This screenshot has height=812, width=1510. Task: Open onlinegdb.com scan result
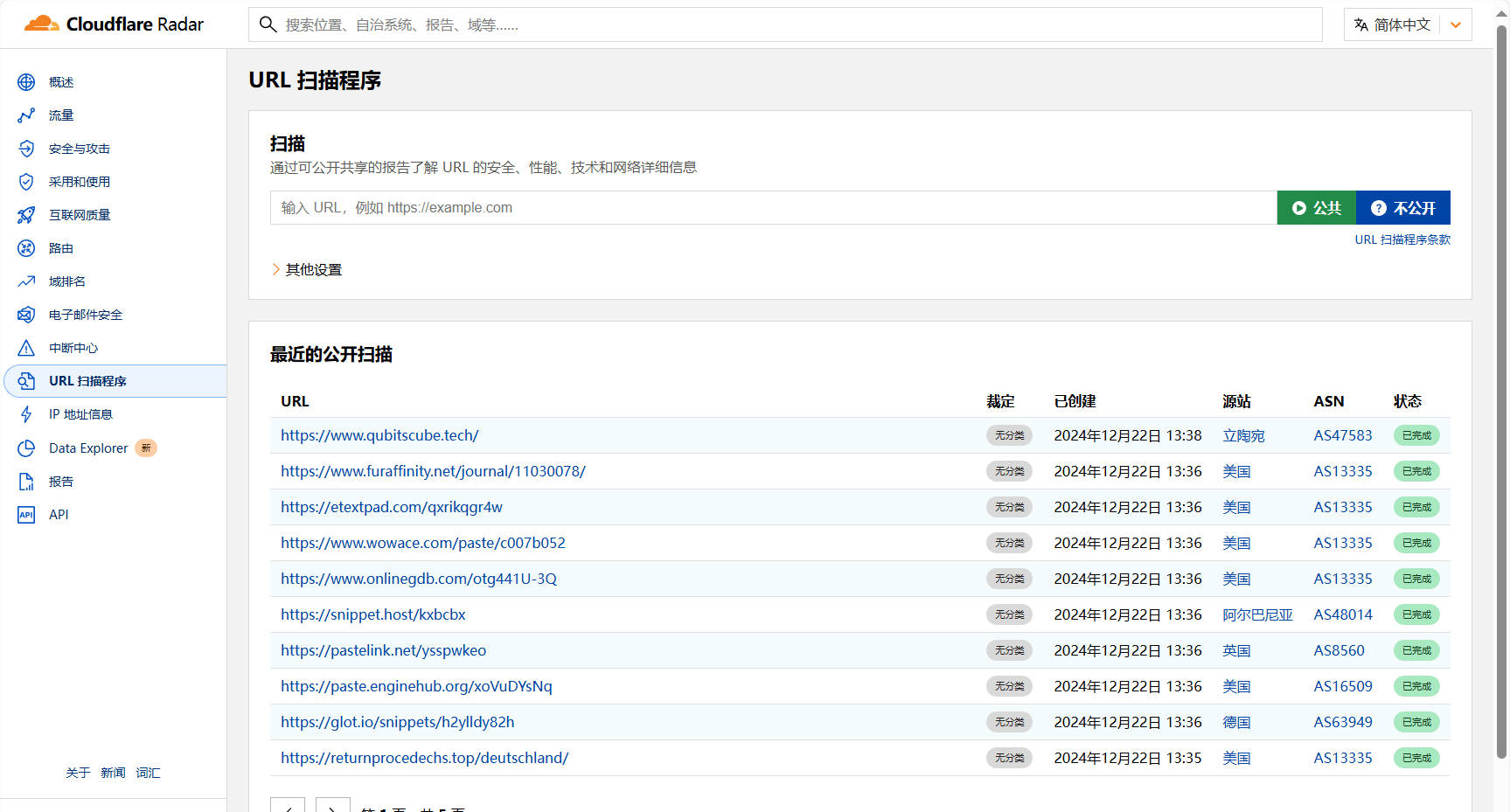click(x=419, y=579)
